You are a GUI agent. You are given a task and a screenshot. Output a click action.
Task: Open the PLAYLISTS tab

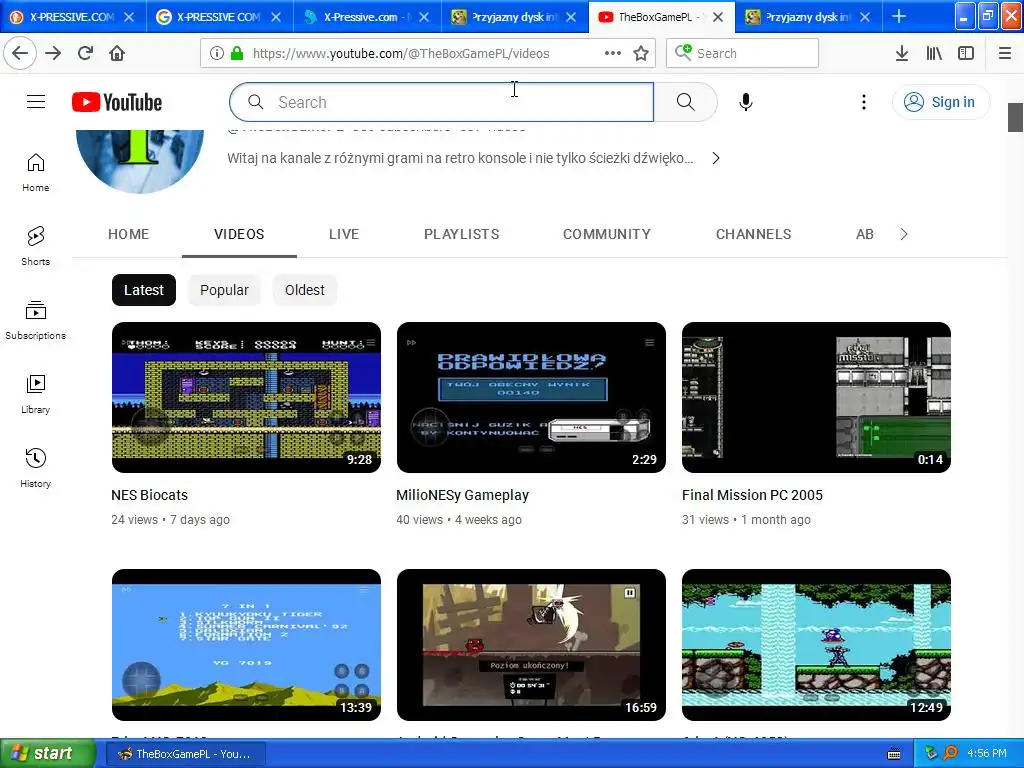click(462, 234)
